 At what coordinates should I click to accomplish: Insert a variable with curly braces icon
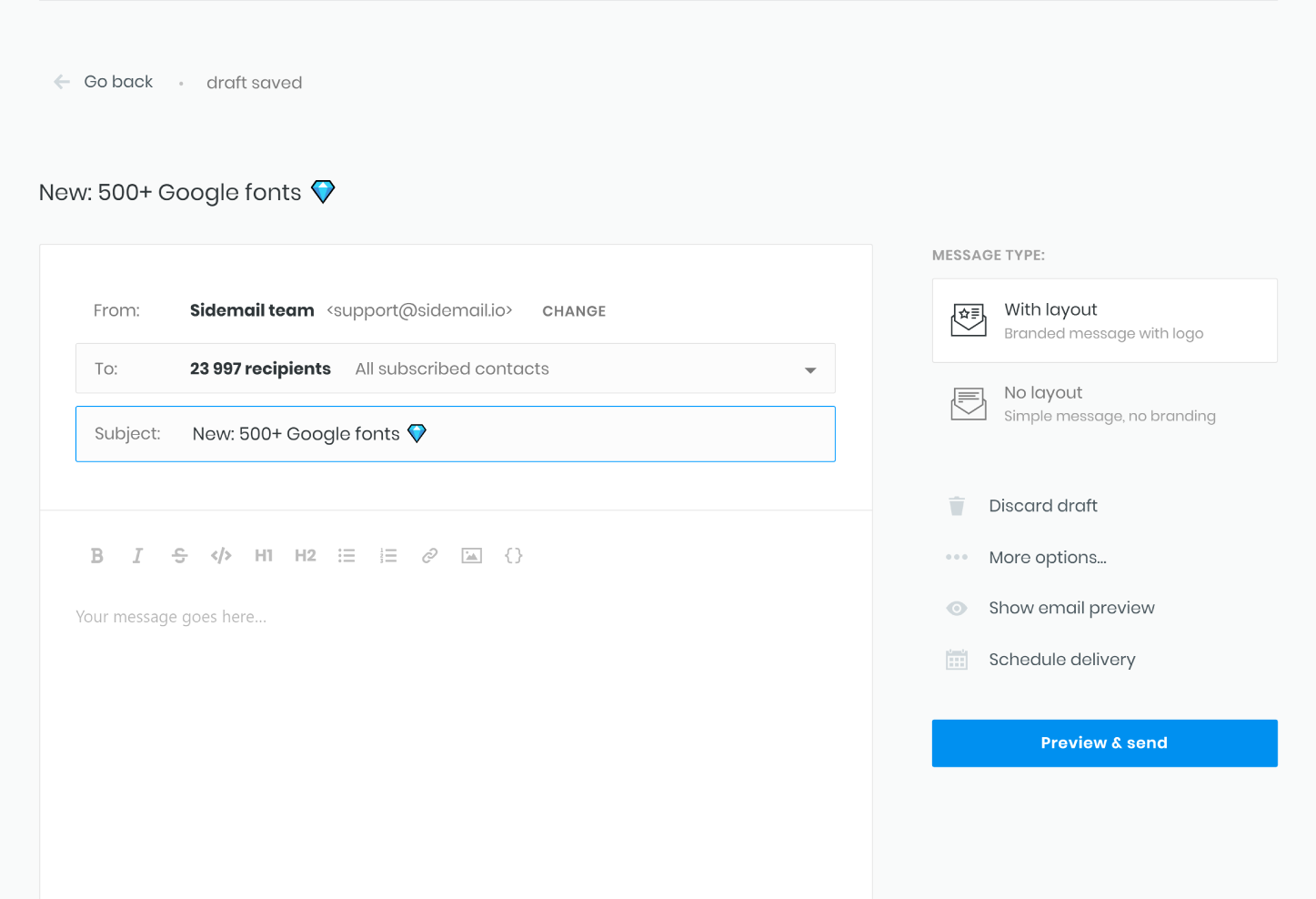click(x=514, y=556)
